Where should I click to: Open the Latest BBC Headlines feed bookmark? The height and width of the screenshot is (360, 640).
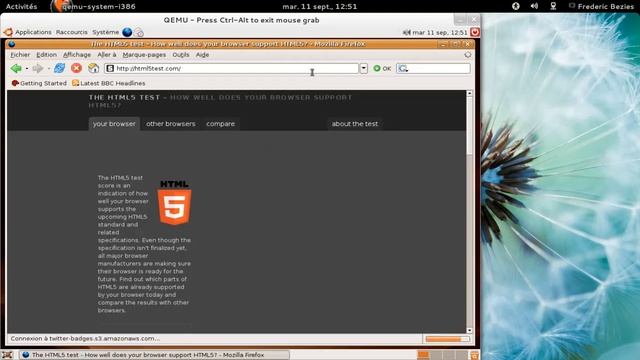click(x=109, y=83)
